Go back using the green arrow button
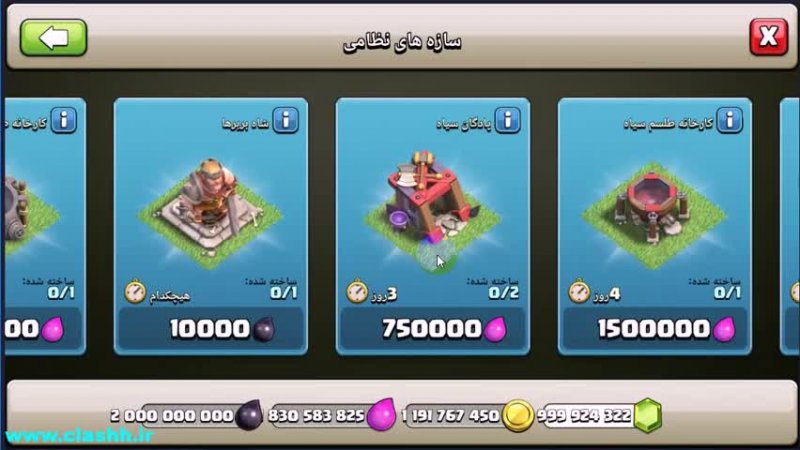The width and height of the screenshot is (800, 450). (54, 38)
